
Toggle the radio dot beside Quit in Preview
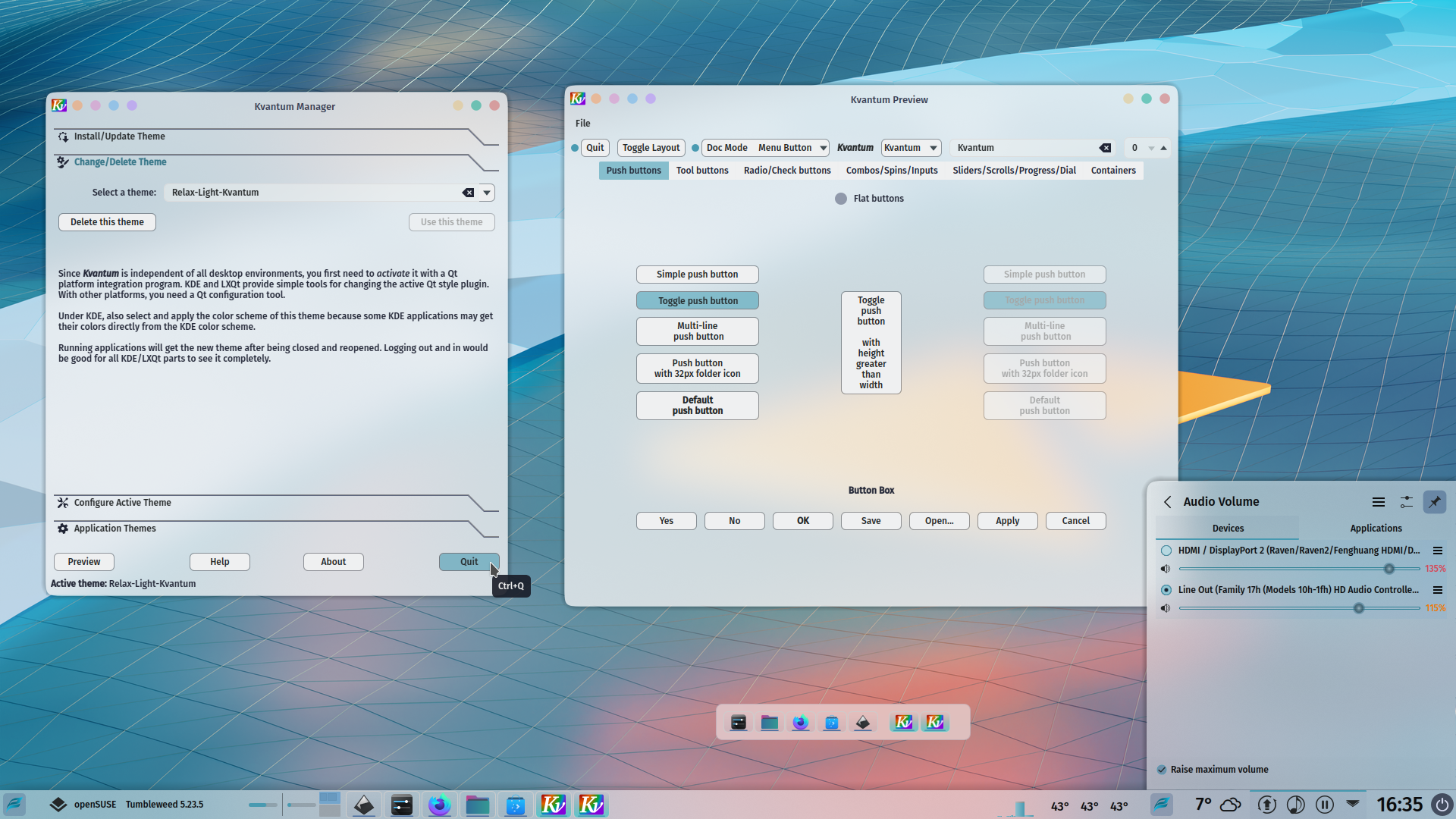point(575,148)
